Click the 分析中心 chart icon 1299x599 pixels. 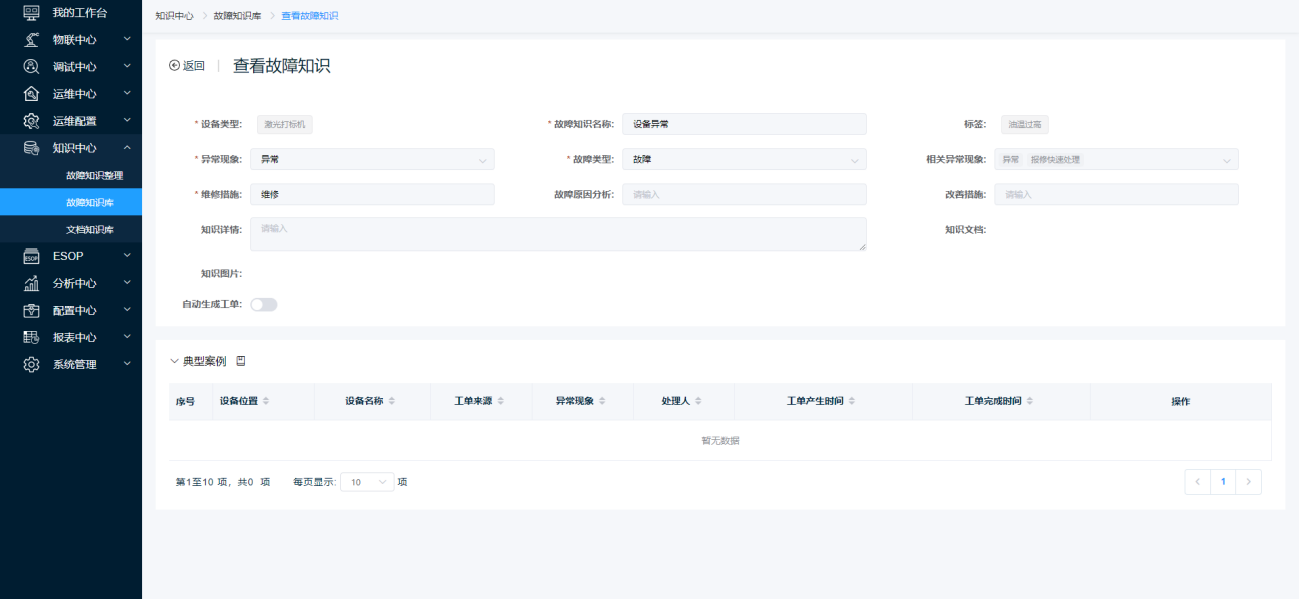[31, 283]
